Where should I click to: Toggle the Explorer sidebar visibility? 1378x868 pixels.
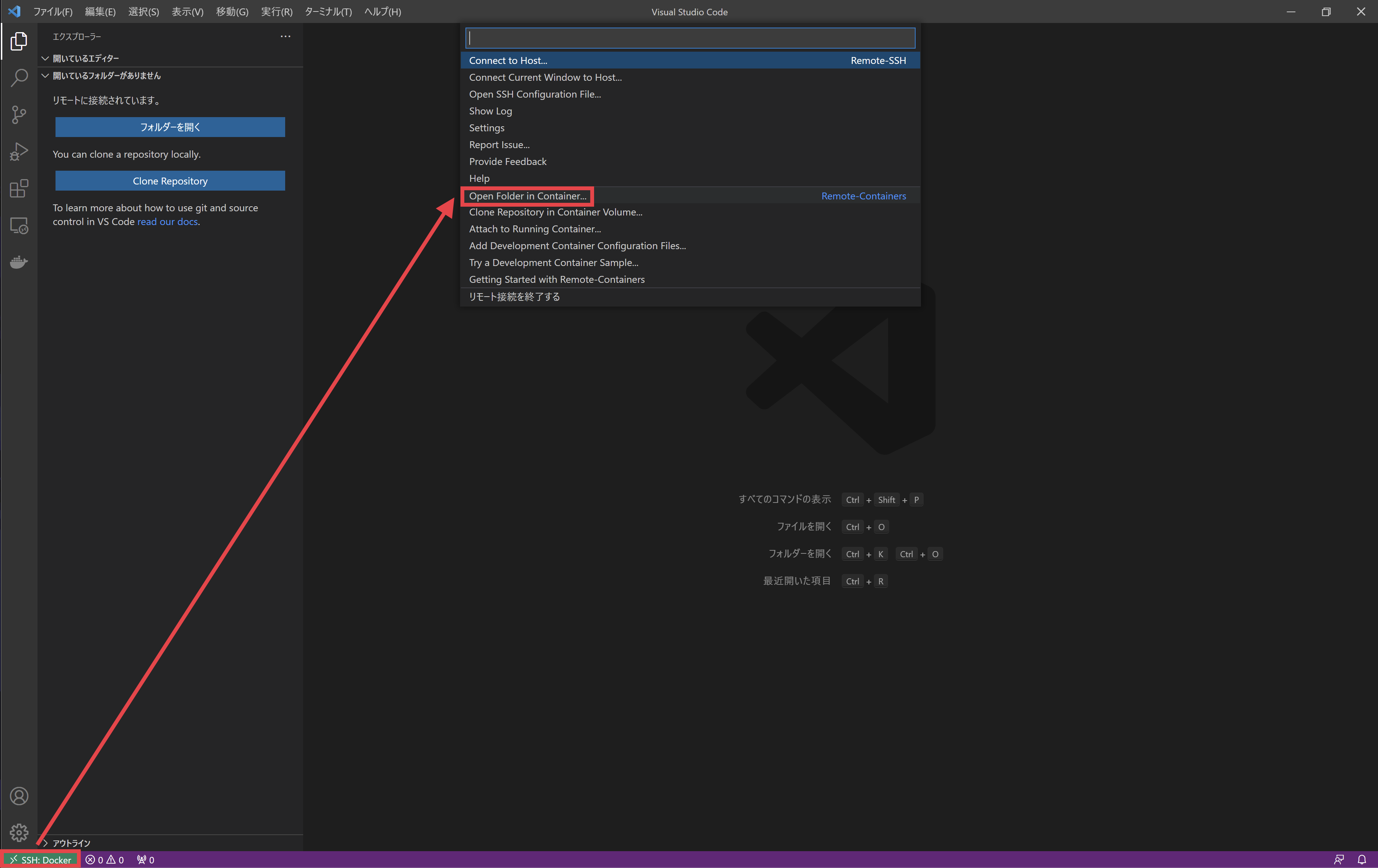click(19, 41)
